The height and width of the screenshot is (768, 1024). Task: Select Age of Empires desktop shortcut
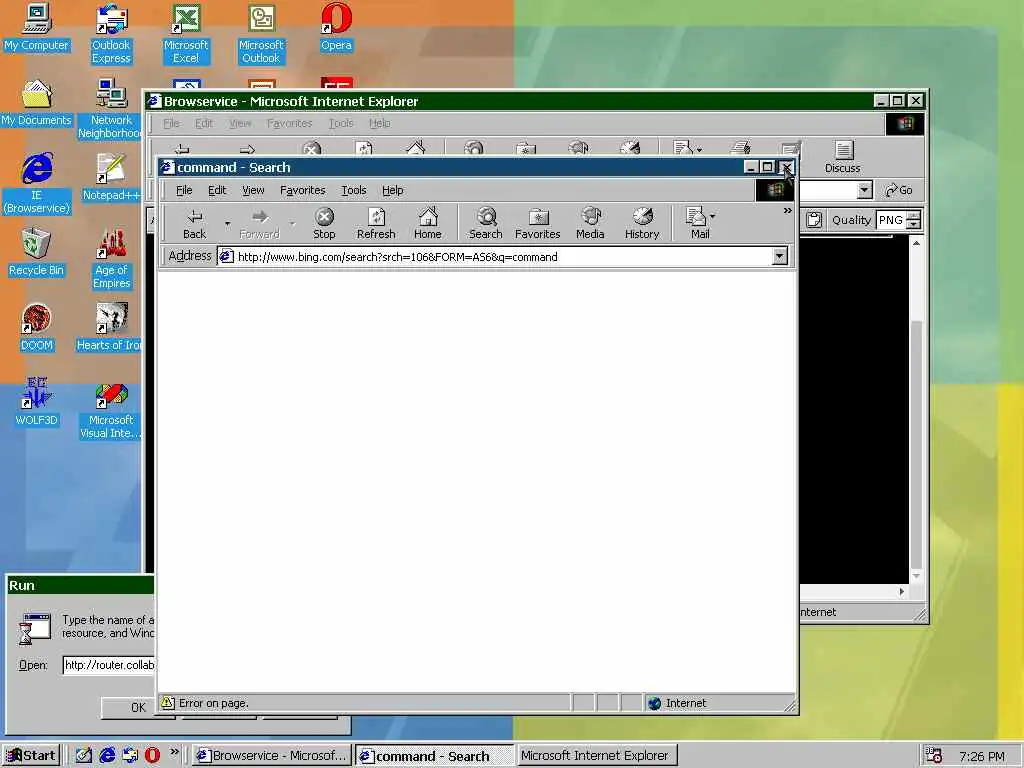point(111,259)
